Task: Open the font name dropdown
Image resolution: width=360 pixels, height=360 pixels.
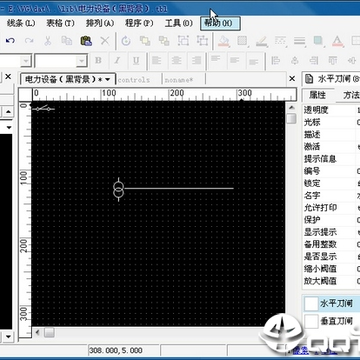Action: pyautogui.click(x=26, y=61)
